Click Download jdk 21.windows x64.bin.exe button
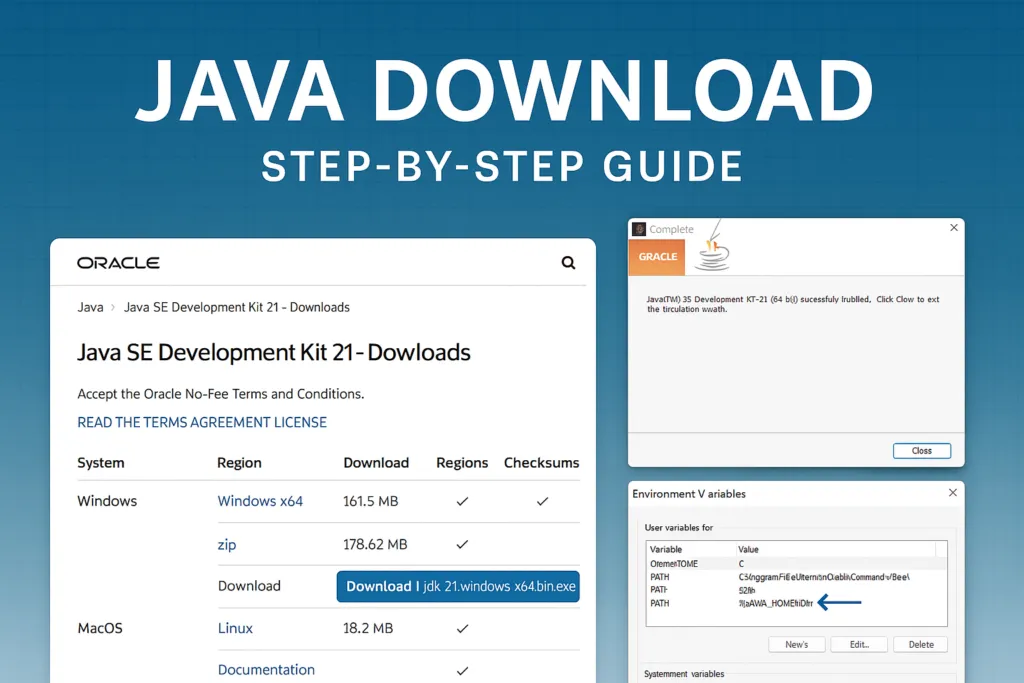Viewport: 1024px width, 683px height. point(458,586)
